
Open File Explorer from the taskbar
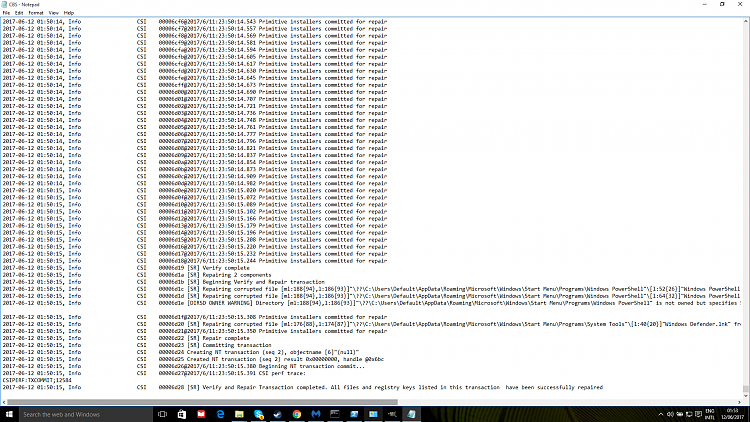point(239,414)
